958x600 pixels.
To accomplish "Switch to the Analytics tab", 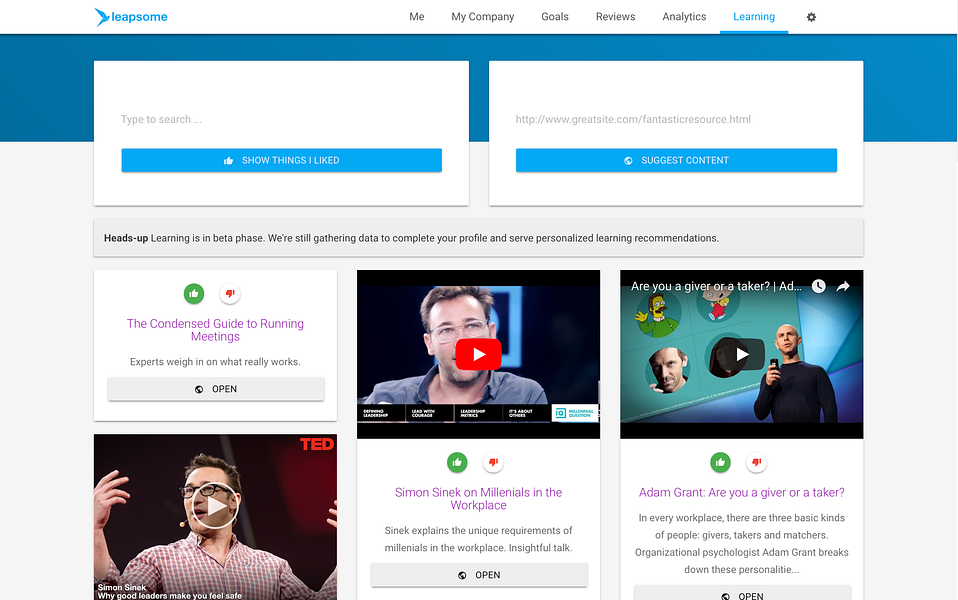I will 684,16.
